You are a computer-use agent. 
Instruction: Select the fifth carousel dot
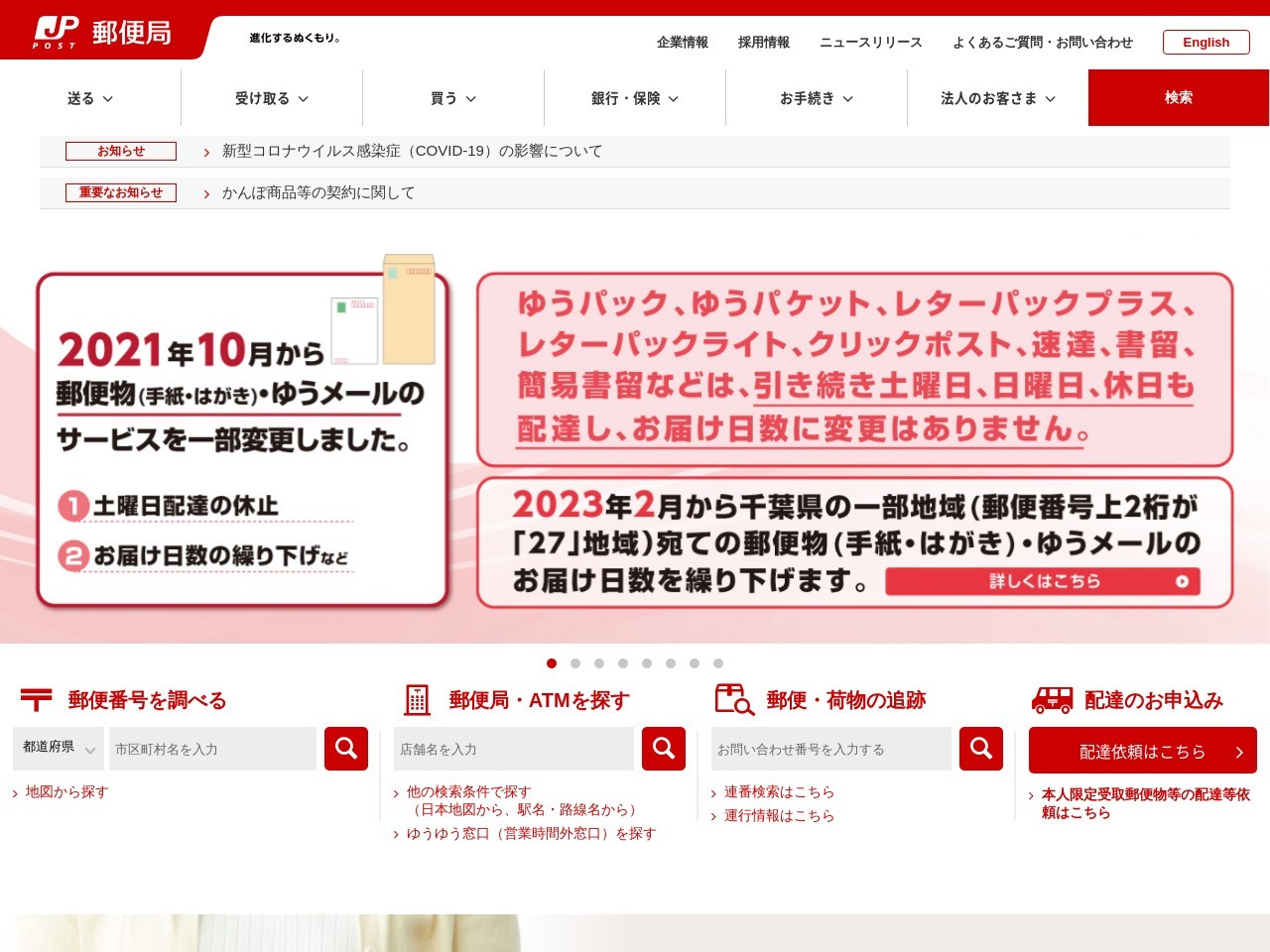647,663
